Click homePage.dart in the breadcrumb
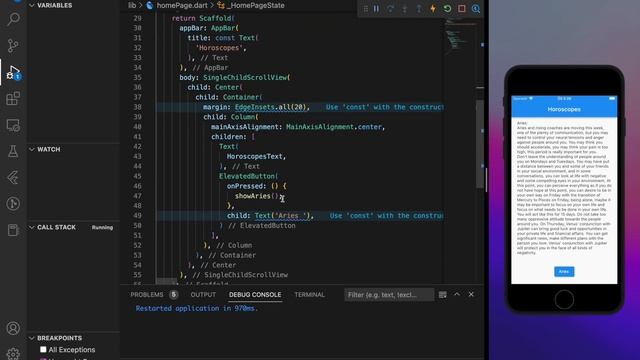Image resolution: width=640 pixels, height=360 pixels. [182, 5]
